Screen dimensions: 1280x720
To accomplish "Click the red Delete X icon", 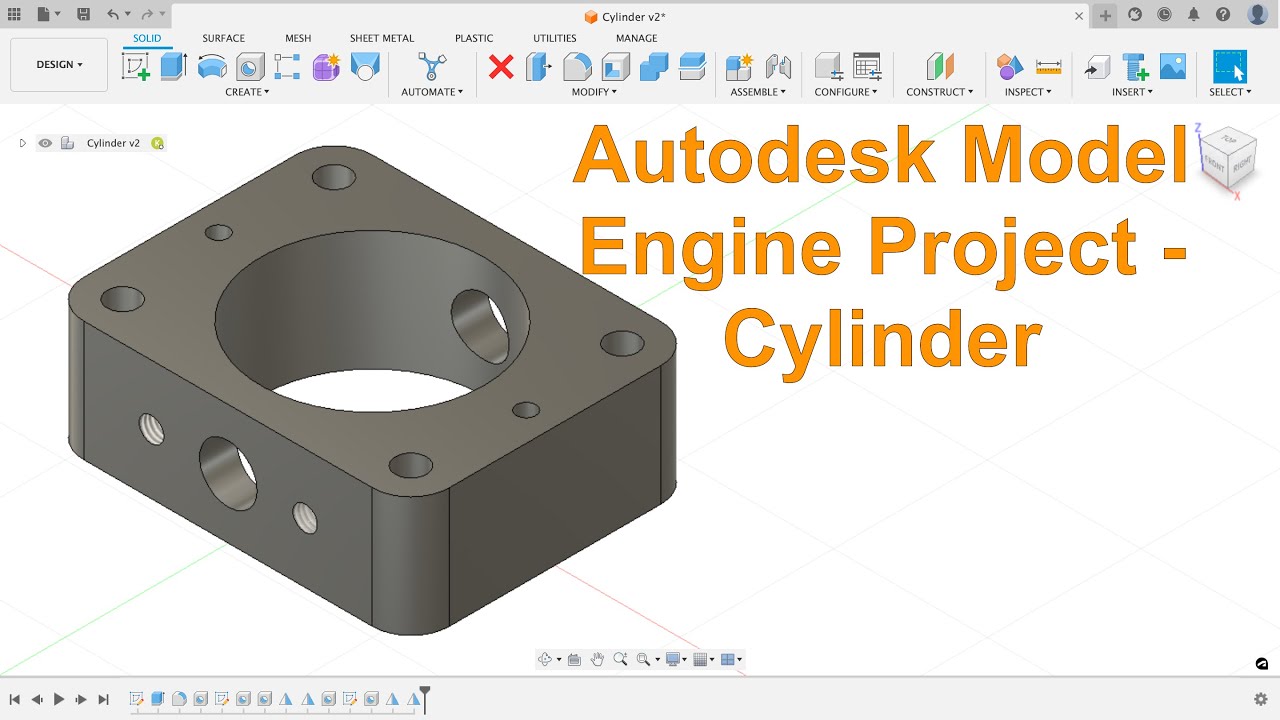I will pos(501,67).
